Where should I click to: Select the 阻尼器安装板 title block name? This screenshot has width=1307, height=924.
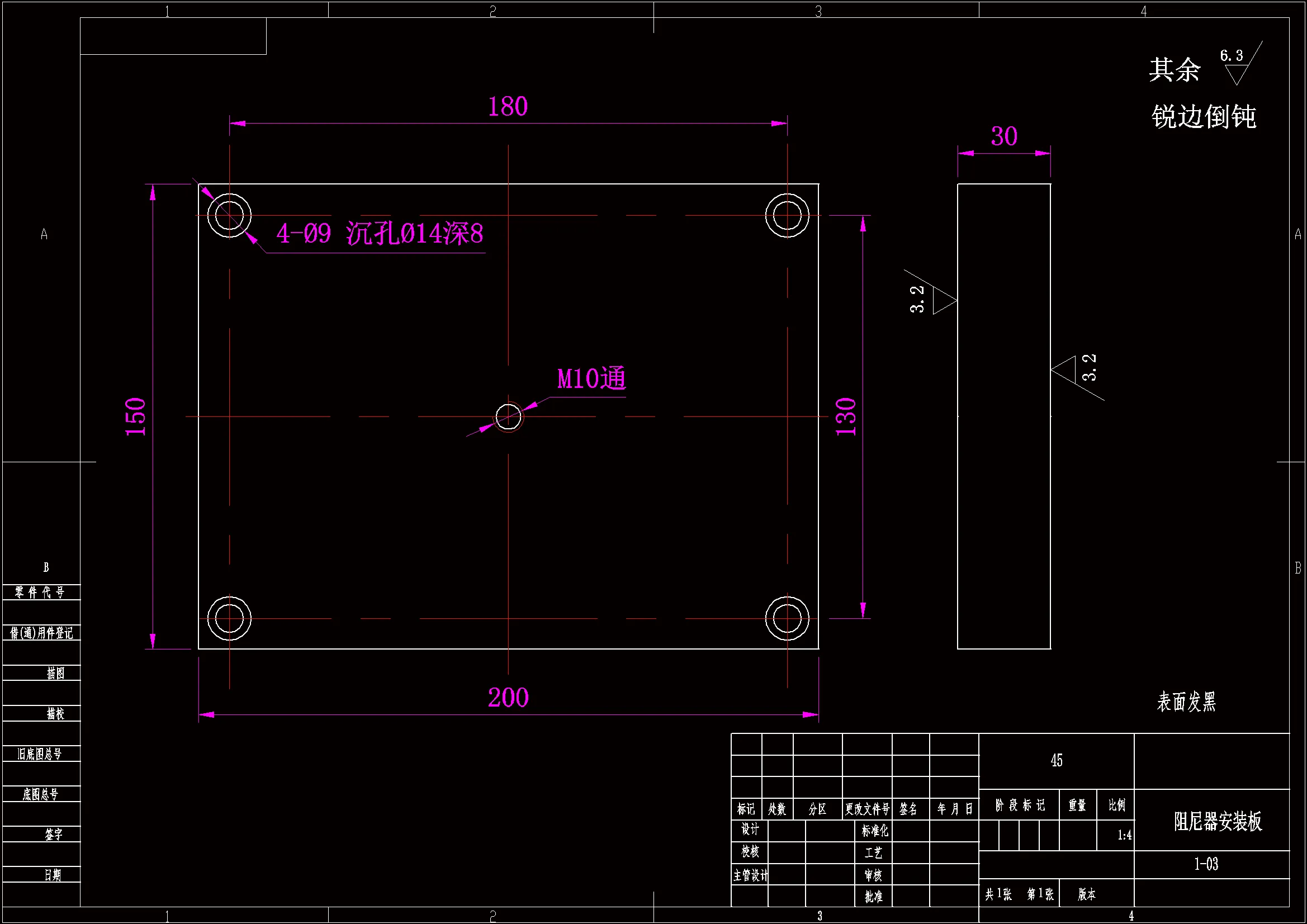pos(1218,822)
